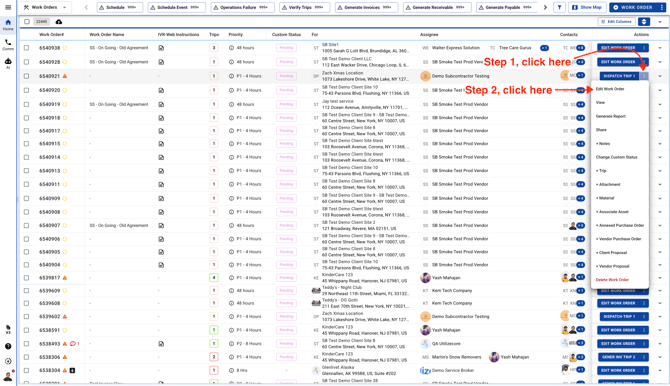Click the collapse sidebar circular arrow icon

coord(8,361)
